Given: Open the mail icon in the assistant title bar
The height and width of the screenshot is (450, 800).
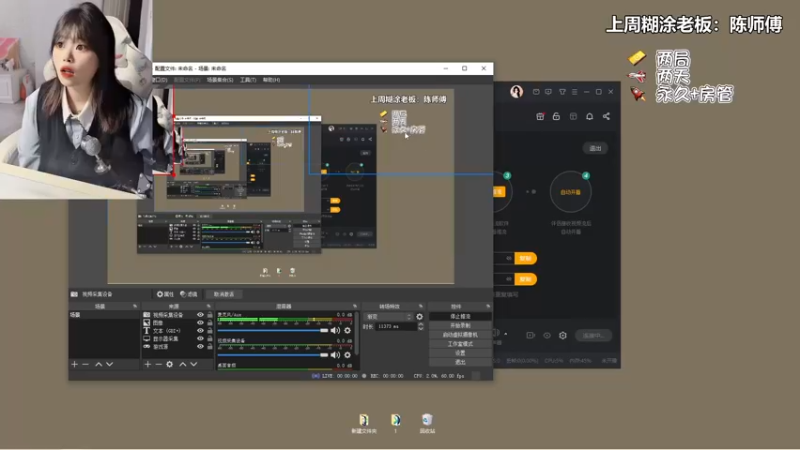Looking at the screenshot, I should (x=536, y=92).
